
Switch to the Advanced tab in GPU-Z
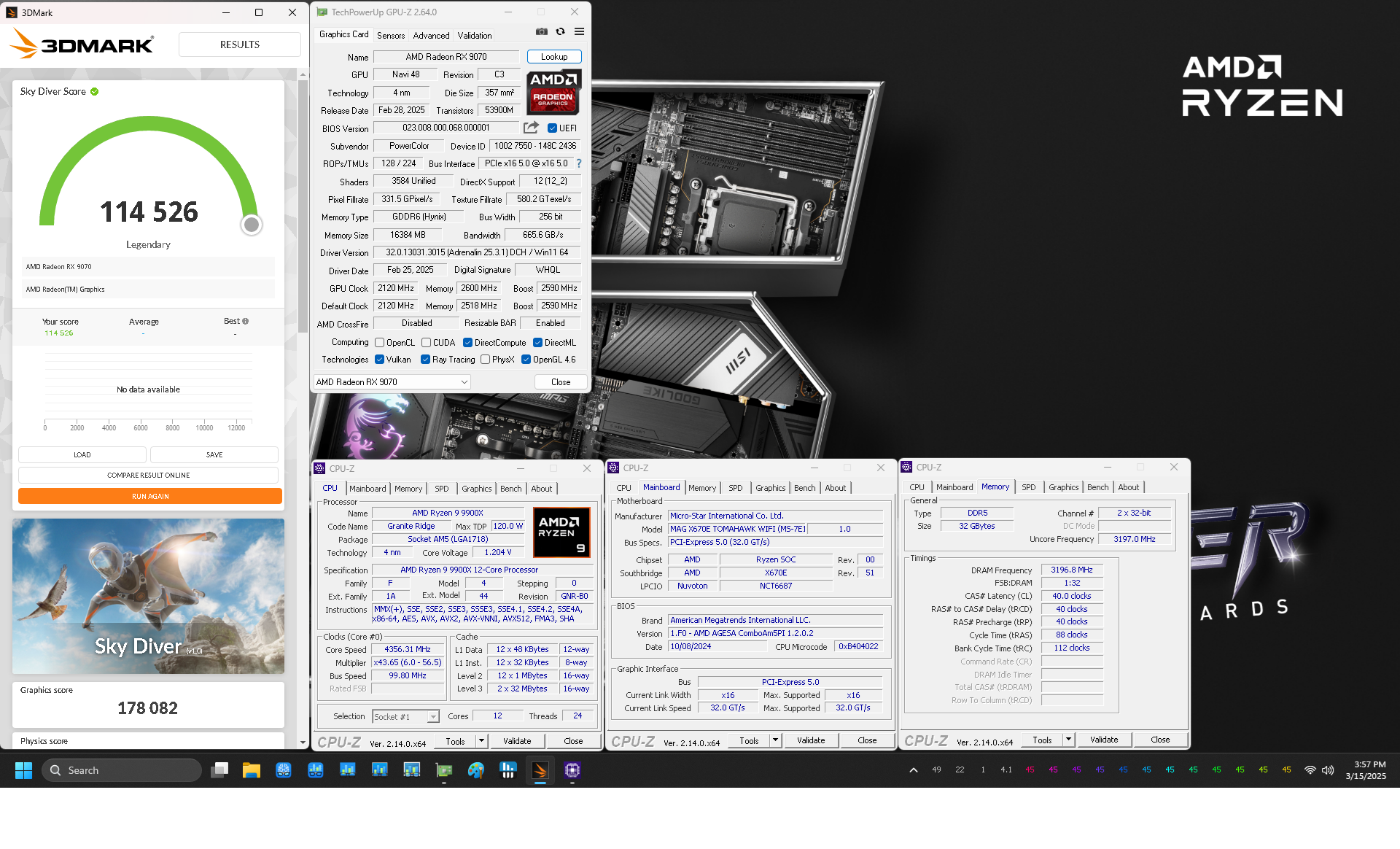(431, 36)
